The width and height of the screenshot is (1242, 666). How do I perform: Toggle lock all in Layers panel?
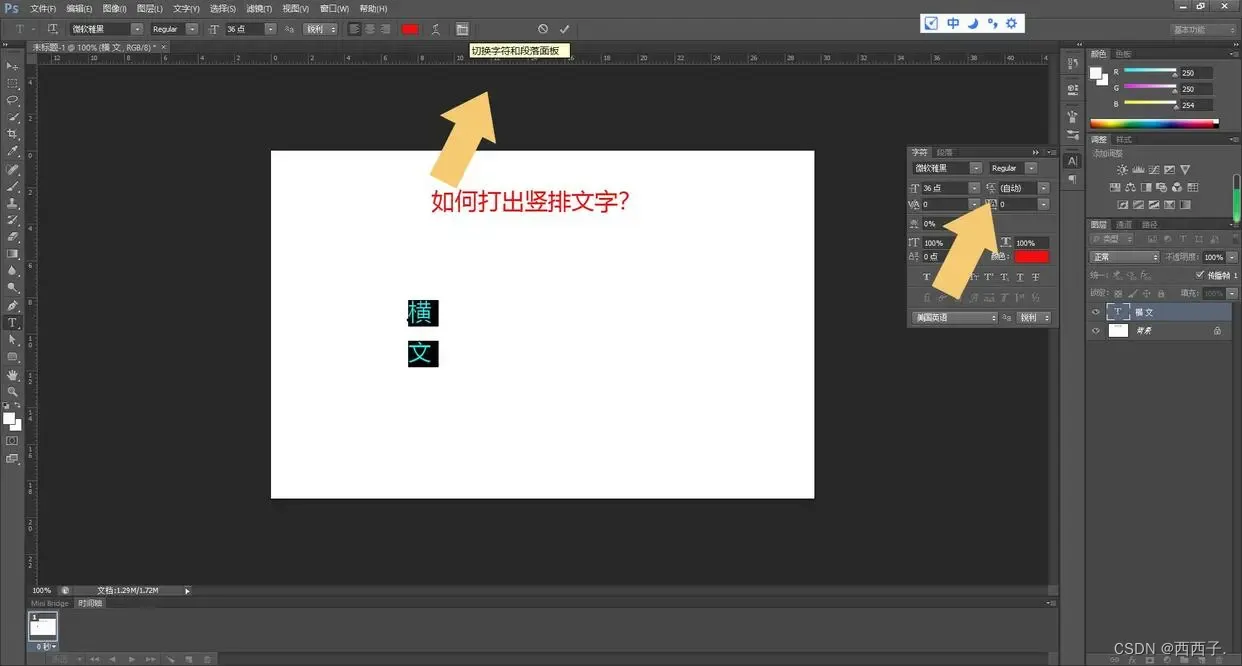click(x=1160, y=293)
